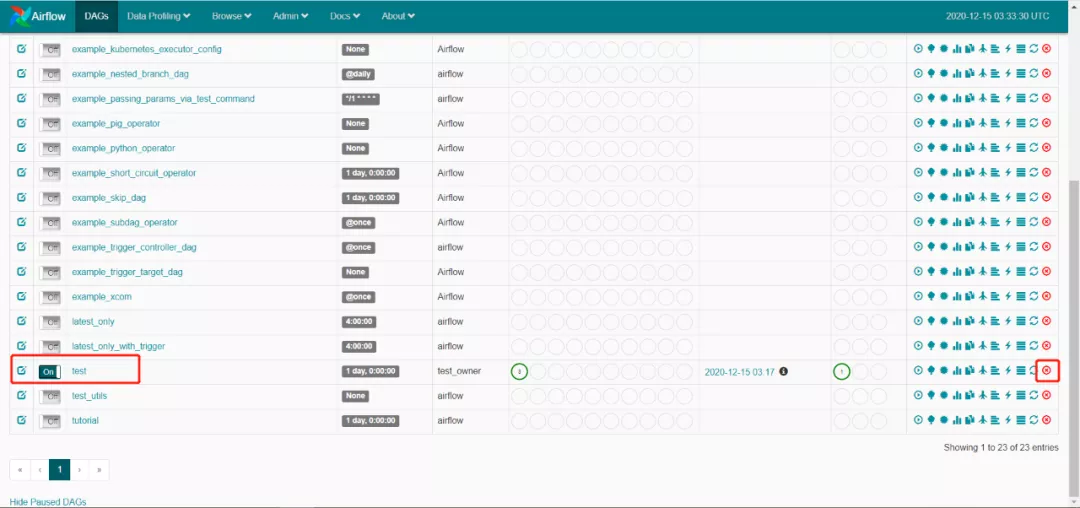Edit the tutorial DAG record
The image size is (1080, 508).
(x=21, y=420)
